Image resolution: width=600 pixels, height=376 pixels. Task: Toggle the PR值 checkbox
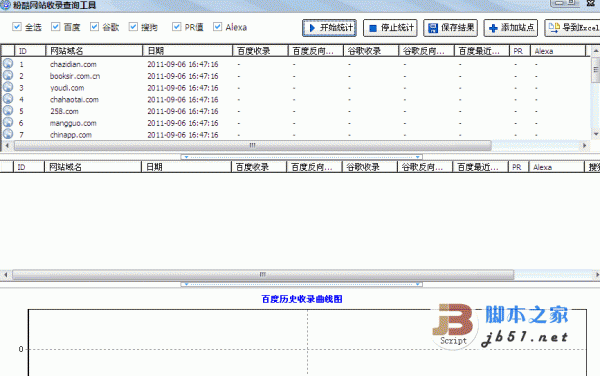click(x=176, y=27)
